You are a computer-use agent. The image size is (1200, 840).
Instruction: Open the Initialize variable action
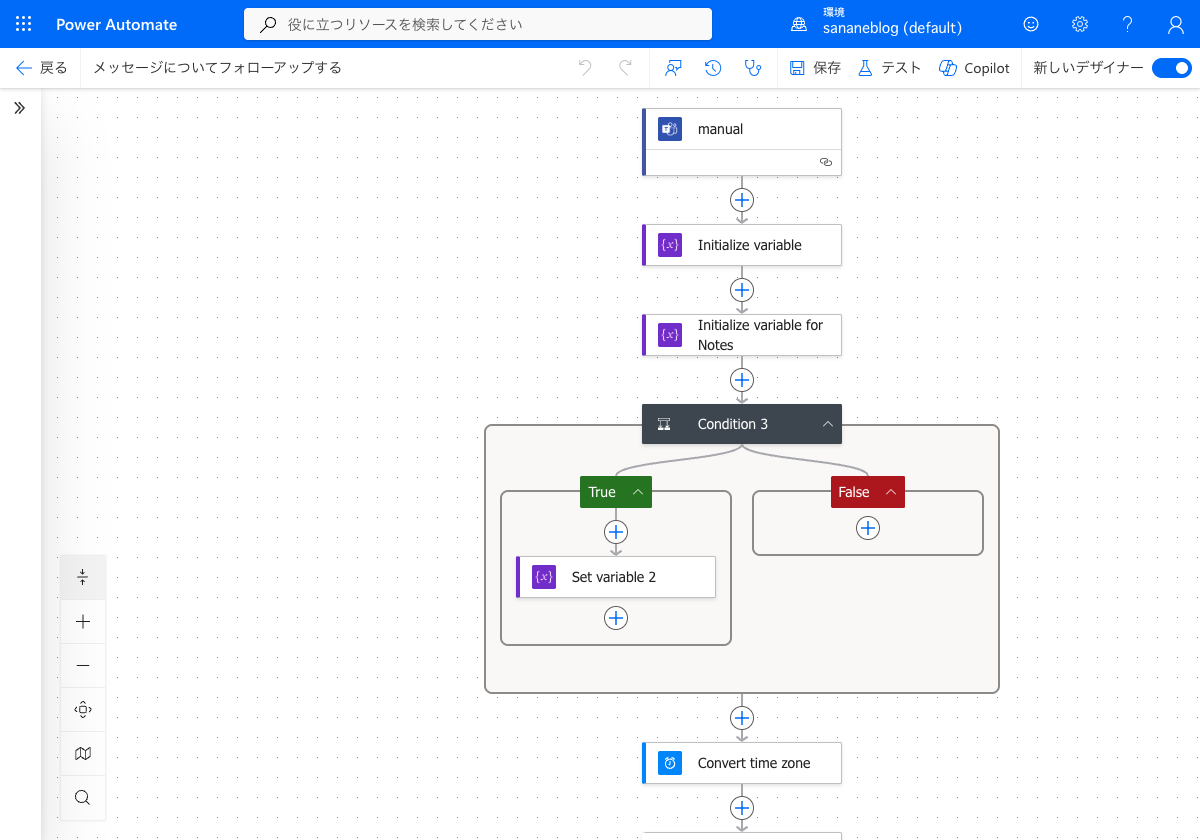tap(742, 245)
